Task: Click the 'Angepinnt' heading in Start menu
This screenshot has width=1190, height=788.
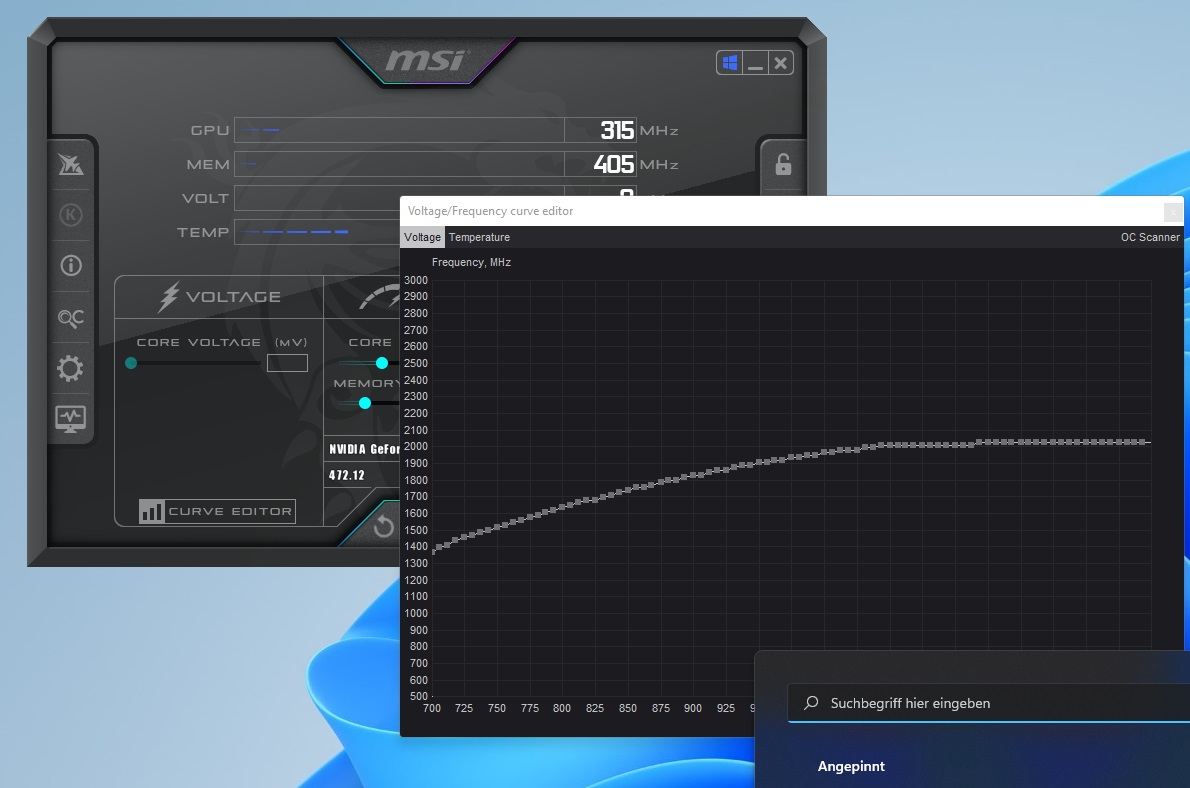Action: (851, 766)
